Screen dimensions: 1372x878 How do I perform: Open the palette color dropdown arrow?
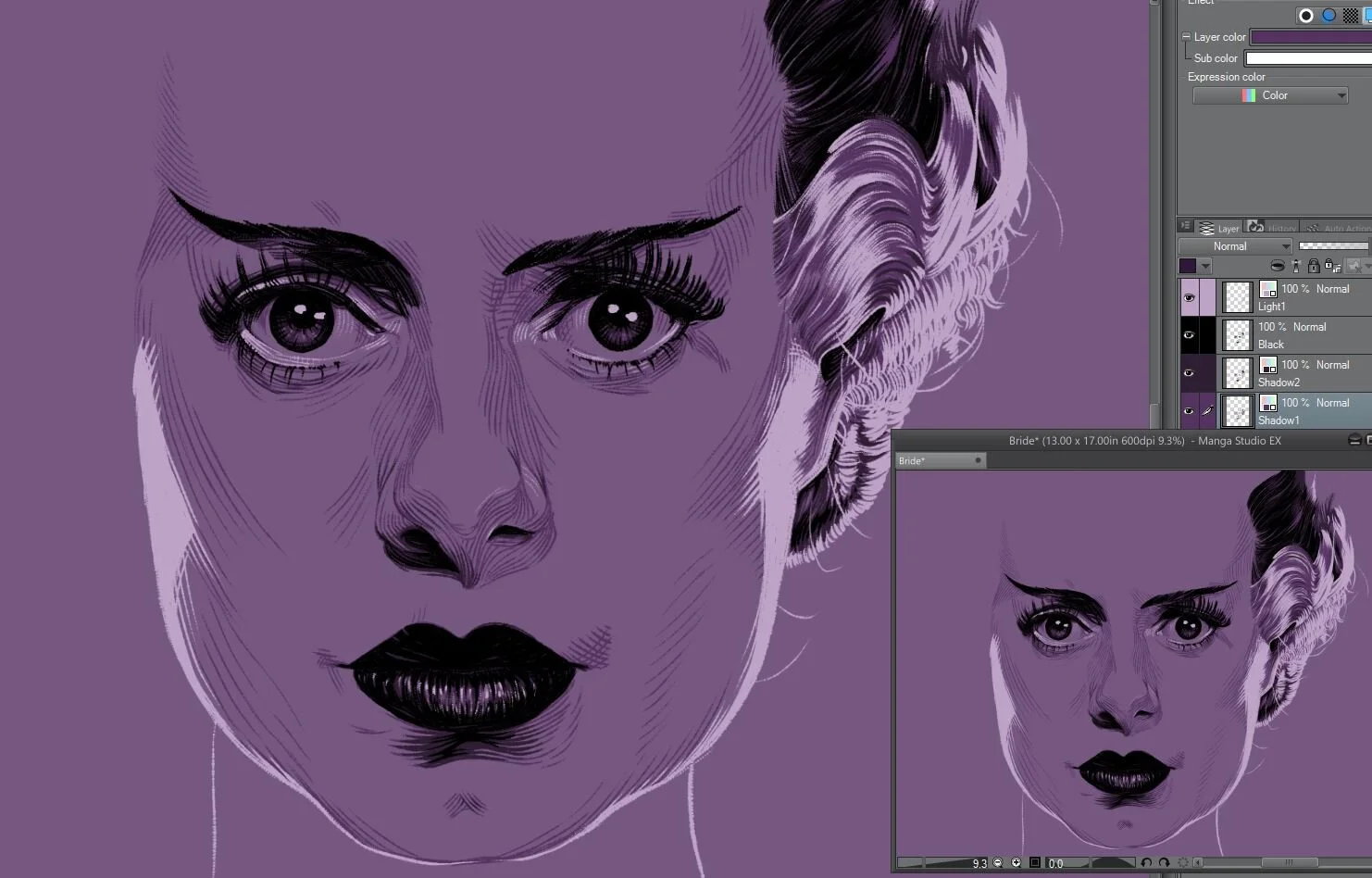coord(1205,267)
